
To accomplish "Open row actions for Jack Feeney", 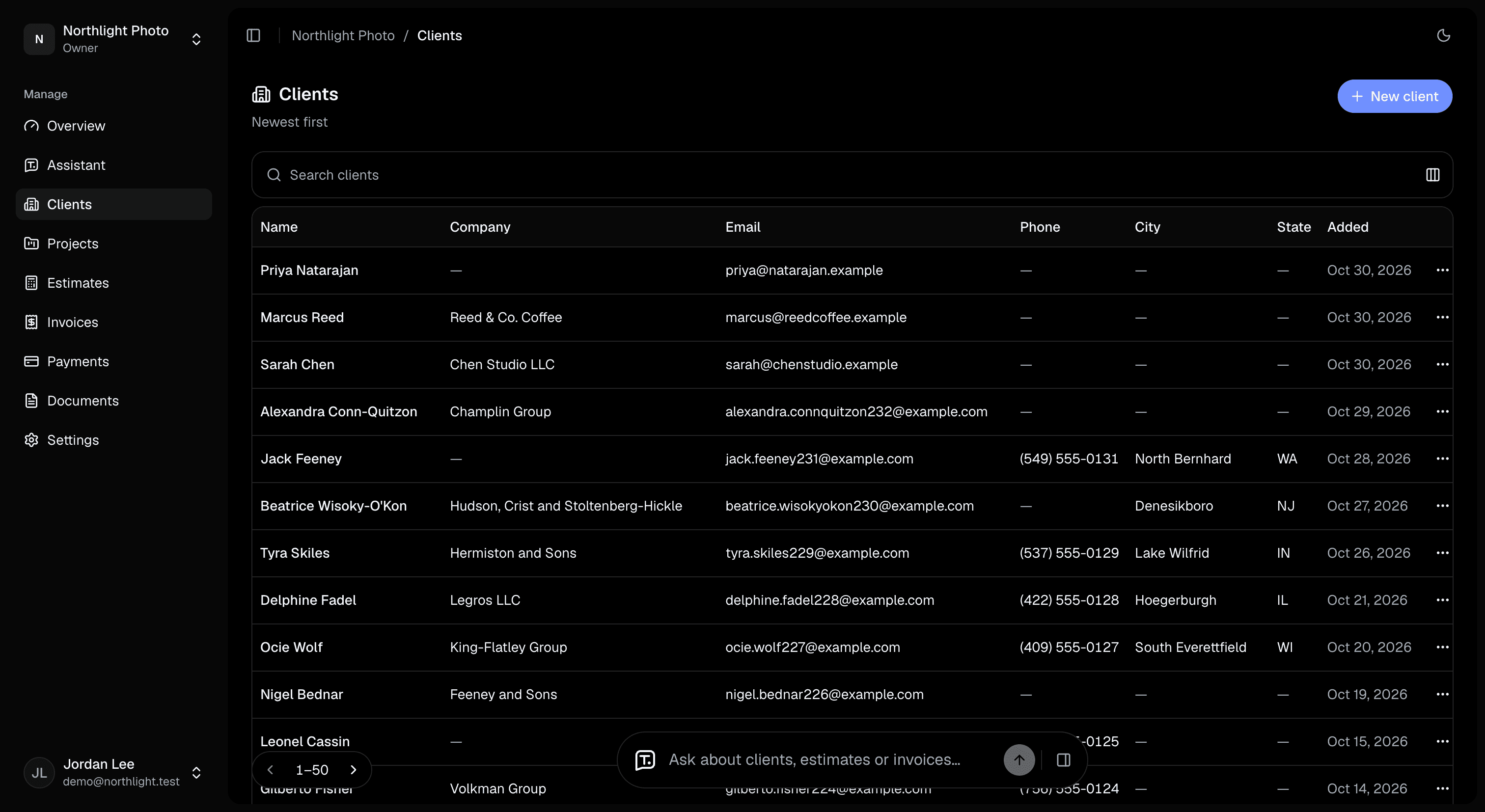I will (x=1442, y=459).
